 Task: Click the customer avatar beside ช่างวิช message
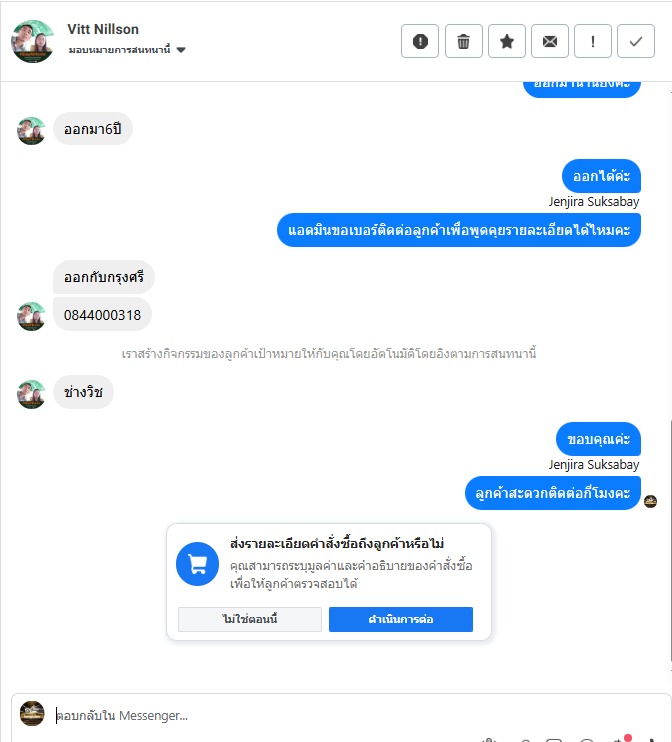(31, 394)
